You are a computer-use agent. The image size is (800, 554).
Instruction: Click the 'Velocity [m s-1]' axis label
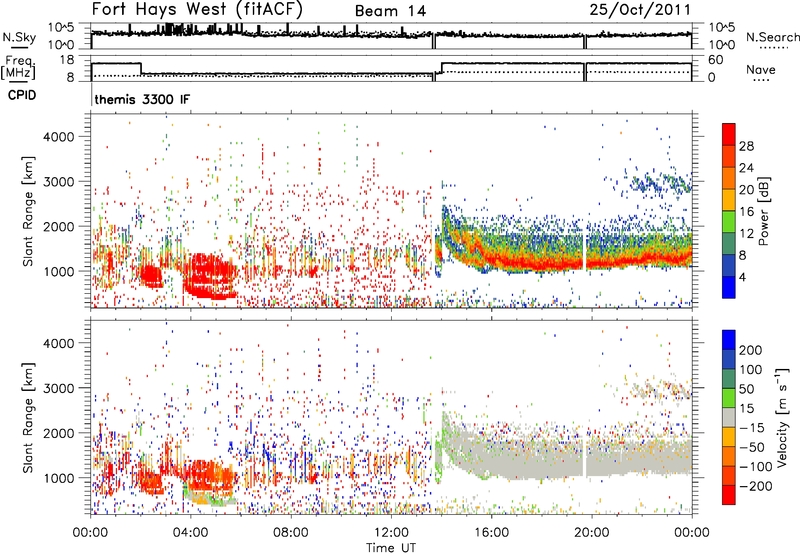pos(781,417)
